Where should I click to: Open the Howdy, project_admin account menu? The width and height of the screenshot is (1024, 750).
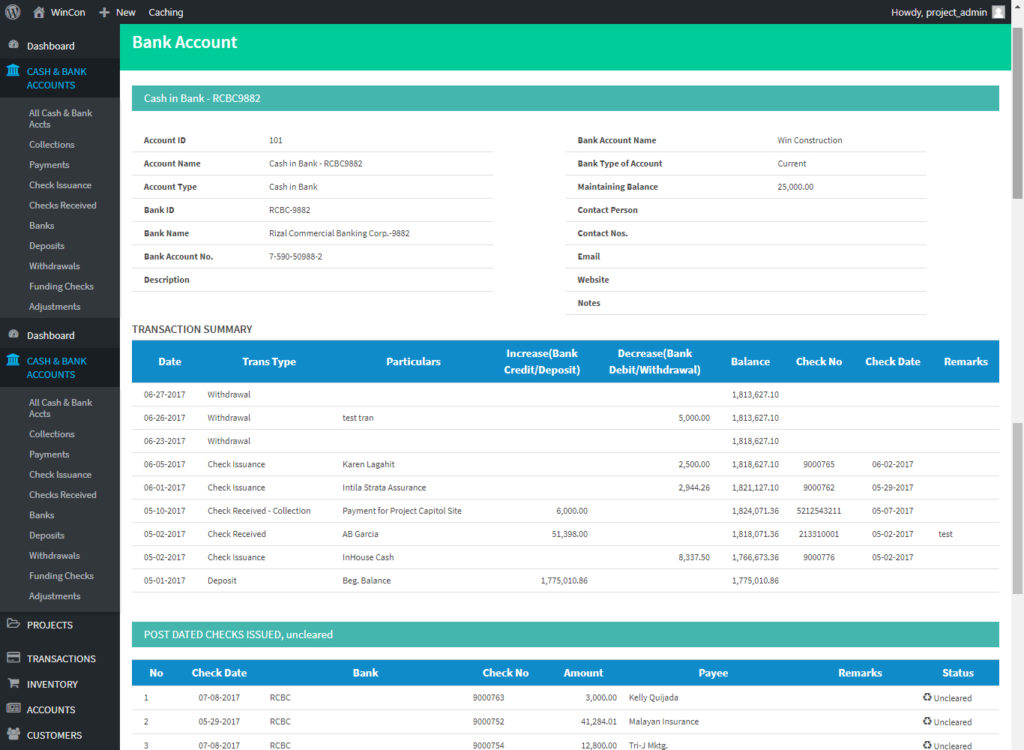tap(938, 12)
